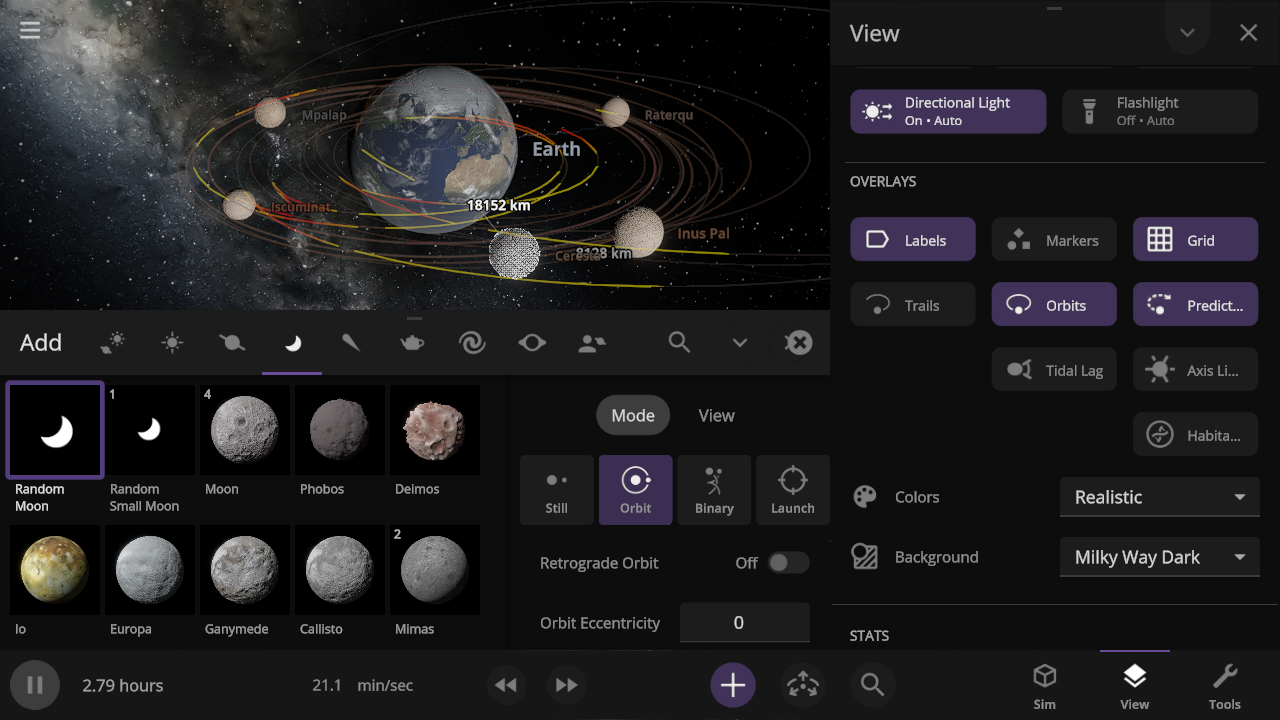Open the Sim tab
Image resolution: width=1280 pixels, height=720 pixels.
[x=1044, y=686]
